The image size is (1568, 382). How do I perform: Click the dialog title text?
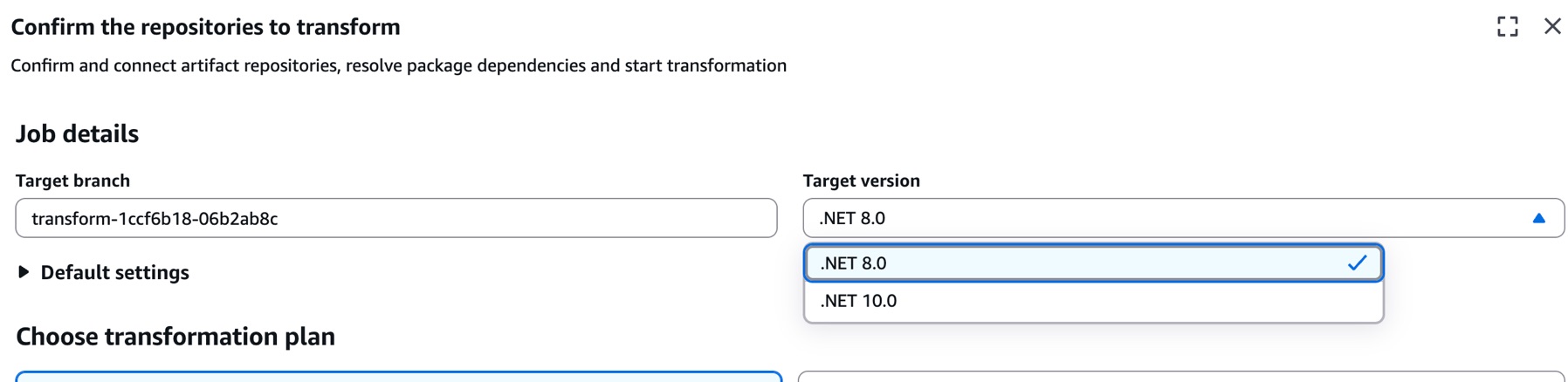pyautogui.click(x=205, y=27)
